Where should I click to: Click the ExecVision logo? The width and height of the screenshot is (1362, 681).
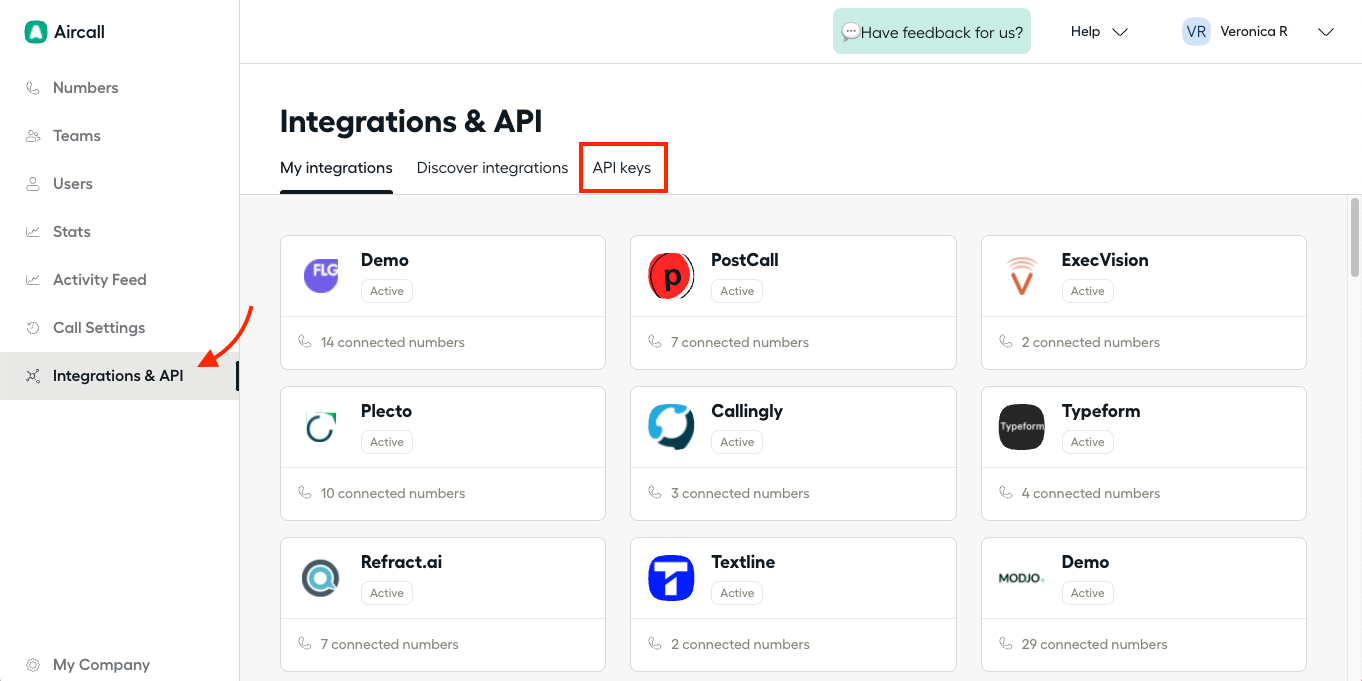(1022, 276)
